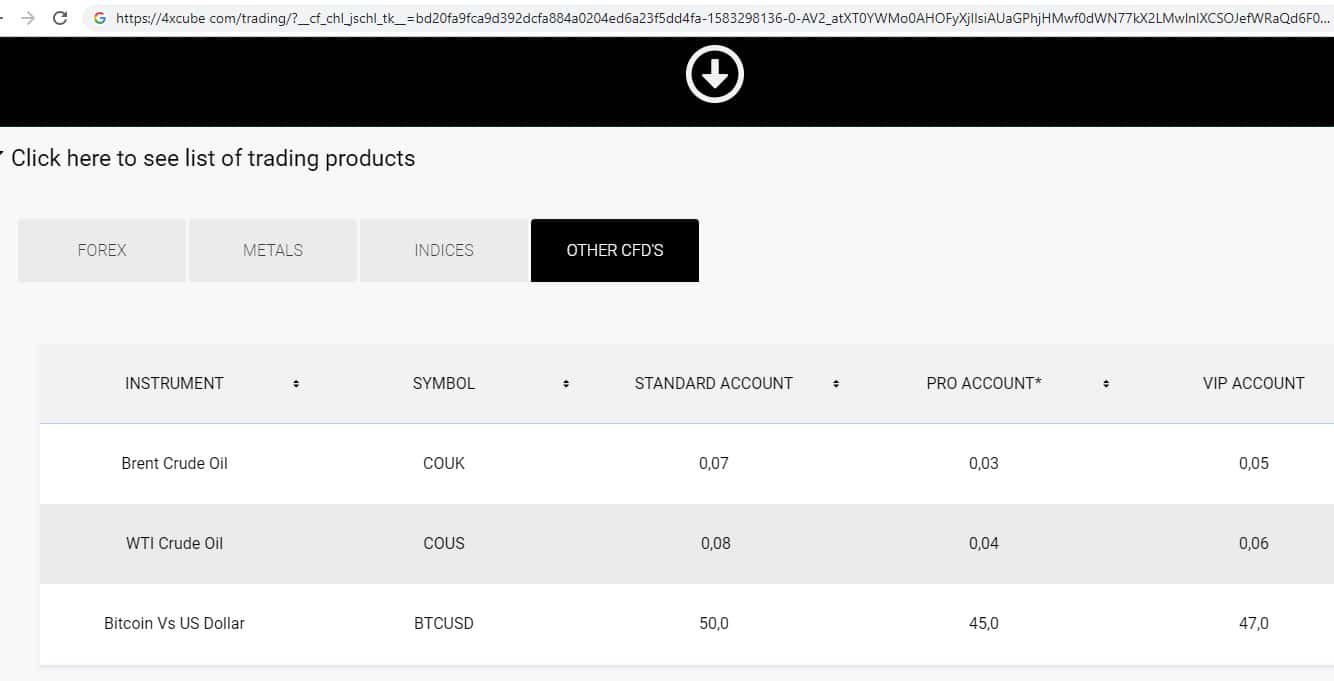Select the INDICES tab
This screenshot has width=1334, height=681.
pos(444,250)
